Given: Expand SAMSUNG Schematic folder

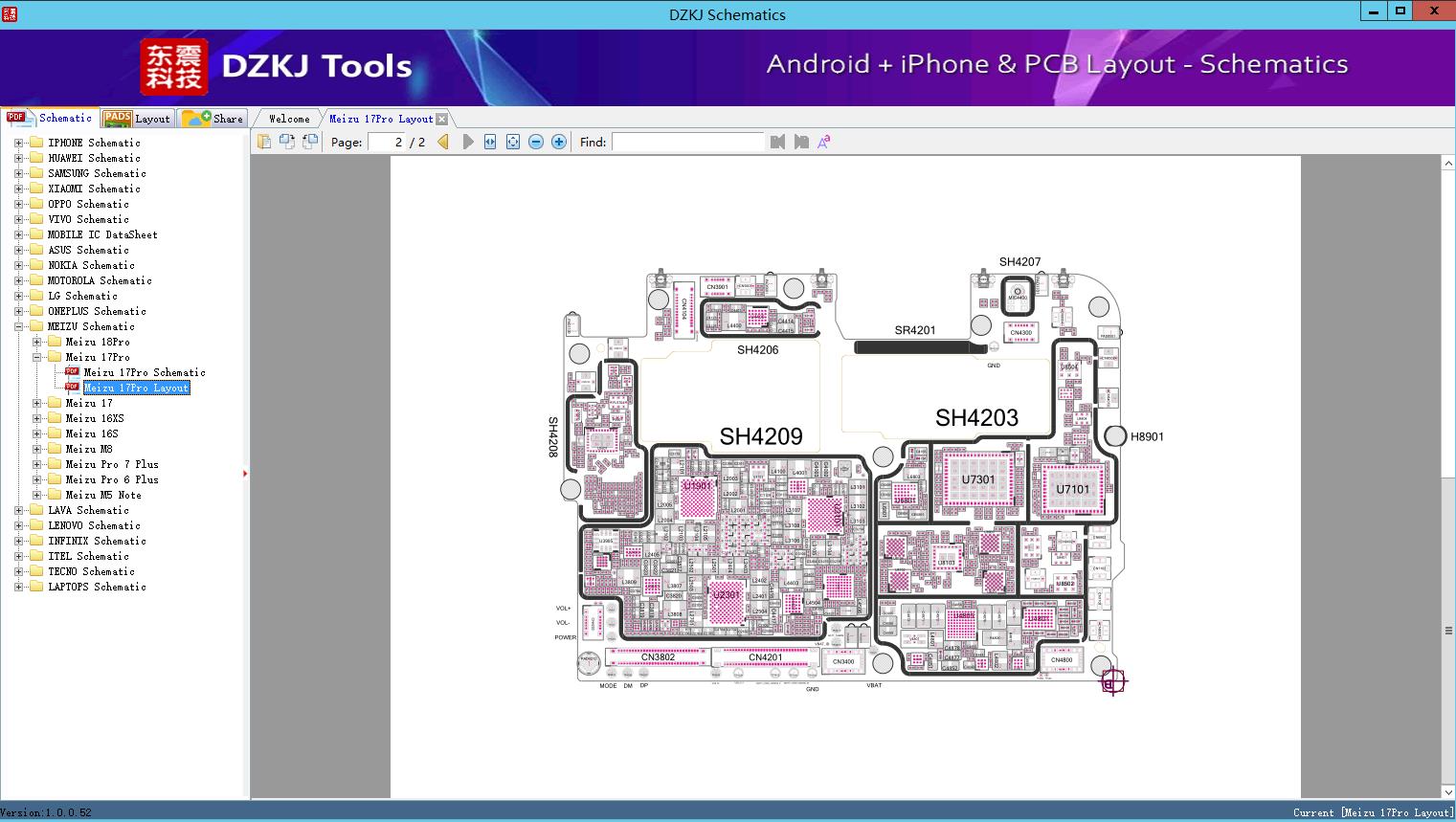Looking at the screenshot, I should (18, 173).
